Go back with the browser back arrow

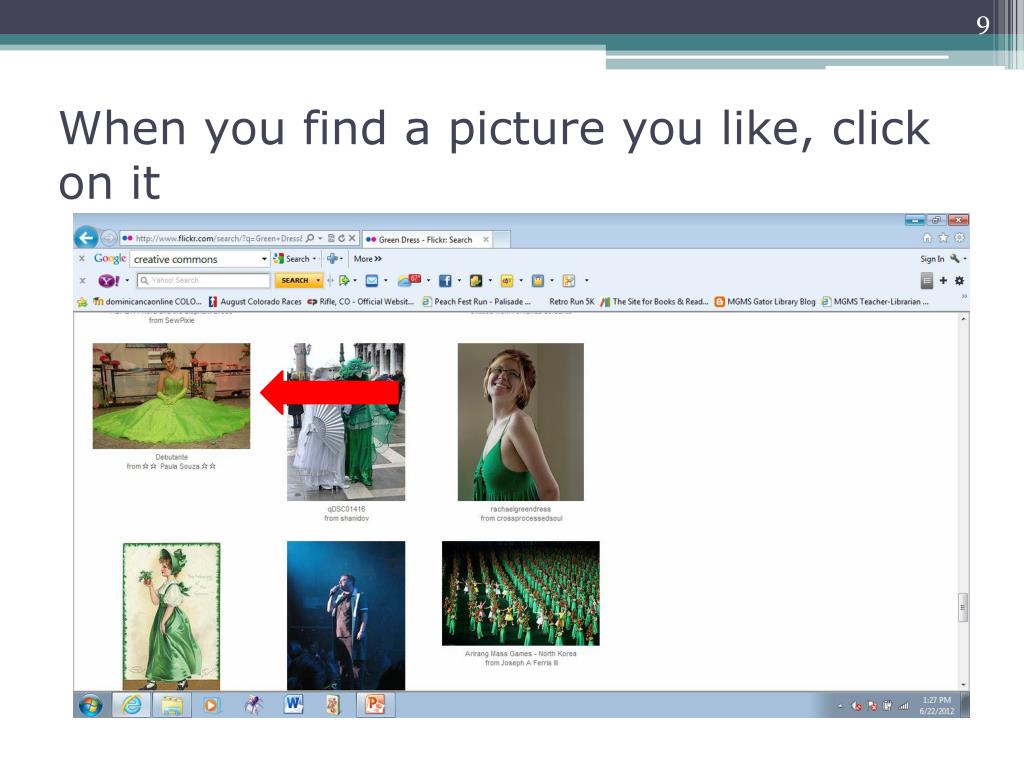click(x=86, y=238)
